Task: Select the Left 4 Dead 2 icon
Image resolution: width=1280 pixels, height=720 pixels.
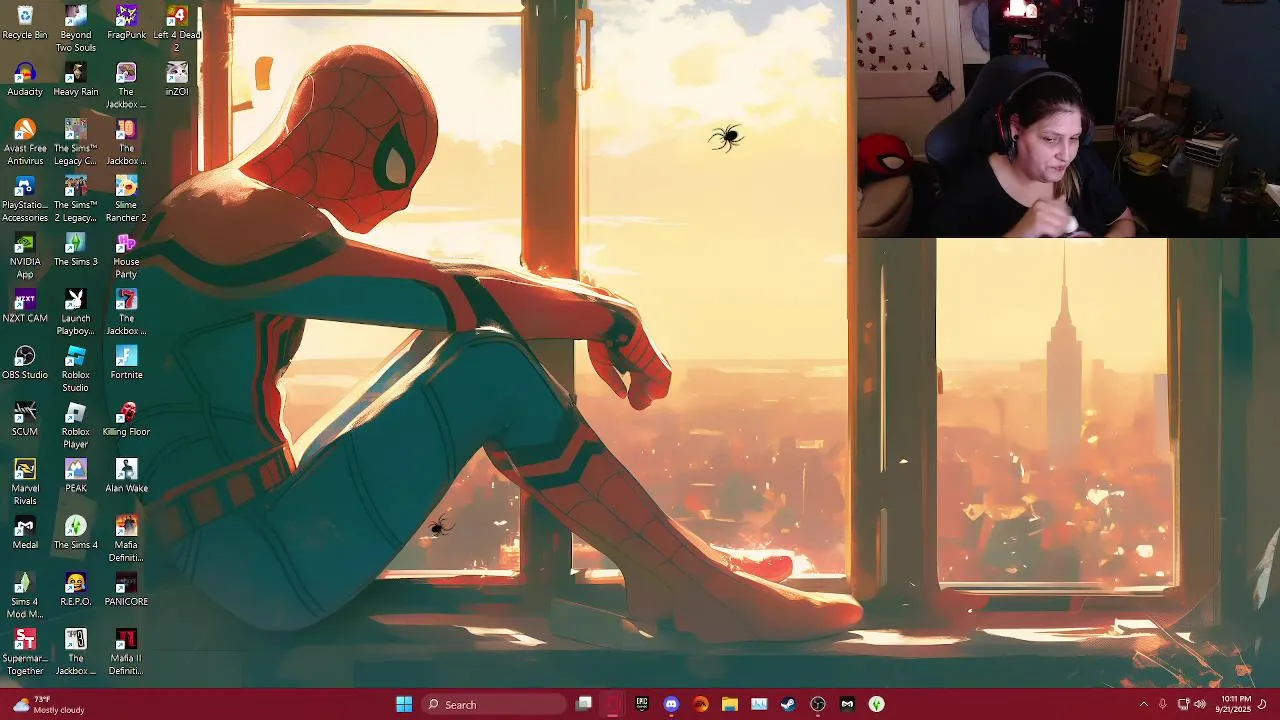Action: click(177, 28)
